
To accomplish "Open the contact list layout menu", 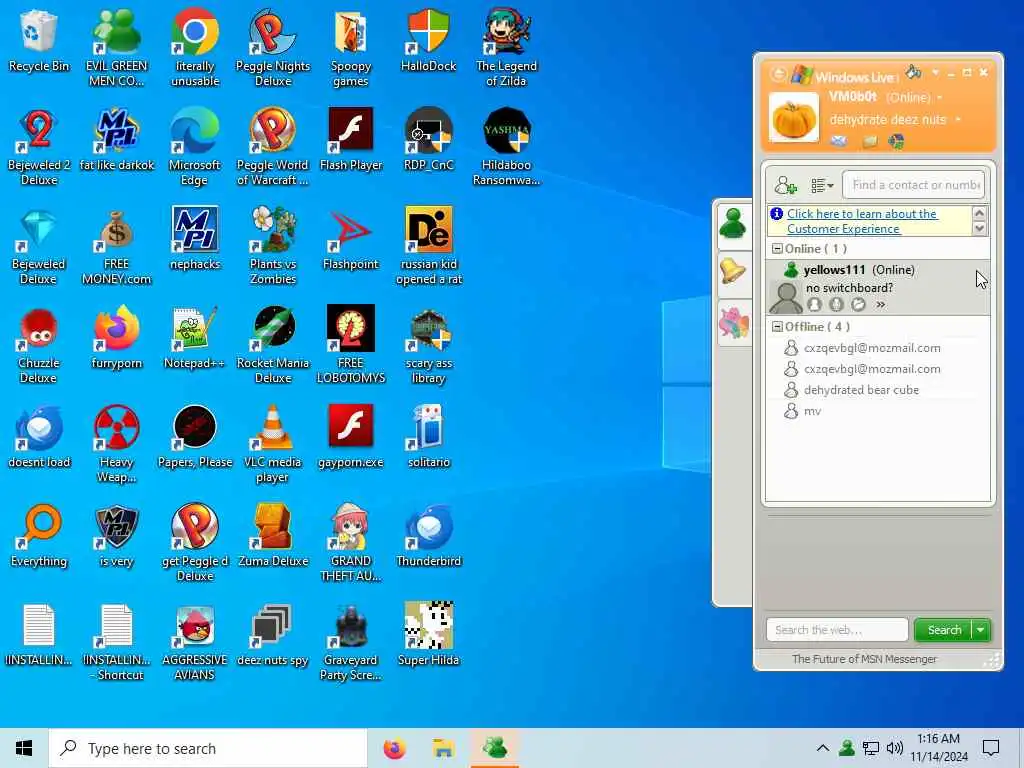I will coord(822,186).
